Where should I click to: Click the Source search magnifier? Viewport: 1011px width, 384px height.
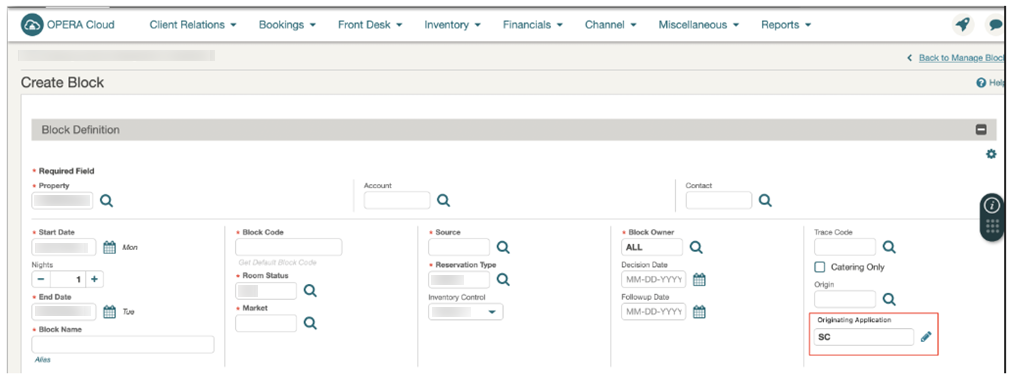coord(503,247)
